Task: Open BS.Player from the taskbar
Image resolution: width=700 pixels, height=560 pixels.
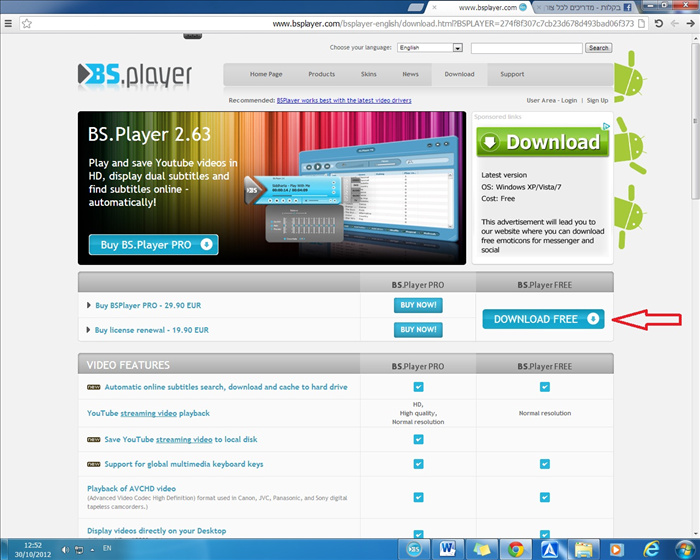Action: tap(414, 549)
